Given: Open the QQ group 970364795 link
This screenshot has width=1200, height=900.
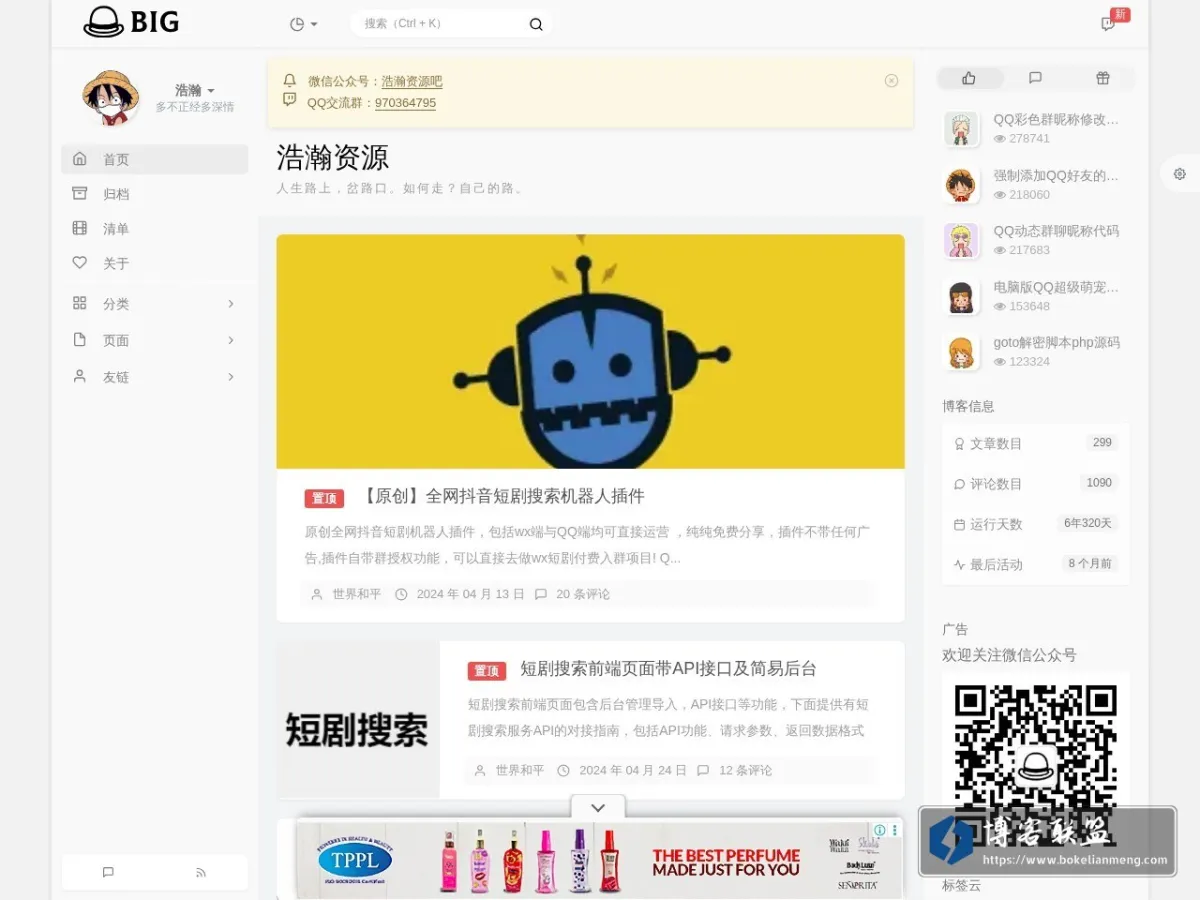Looking at the screenshot, I should pos(405,103).
